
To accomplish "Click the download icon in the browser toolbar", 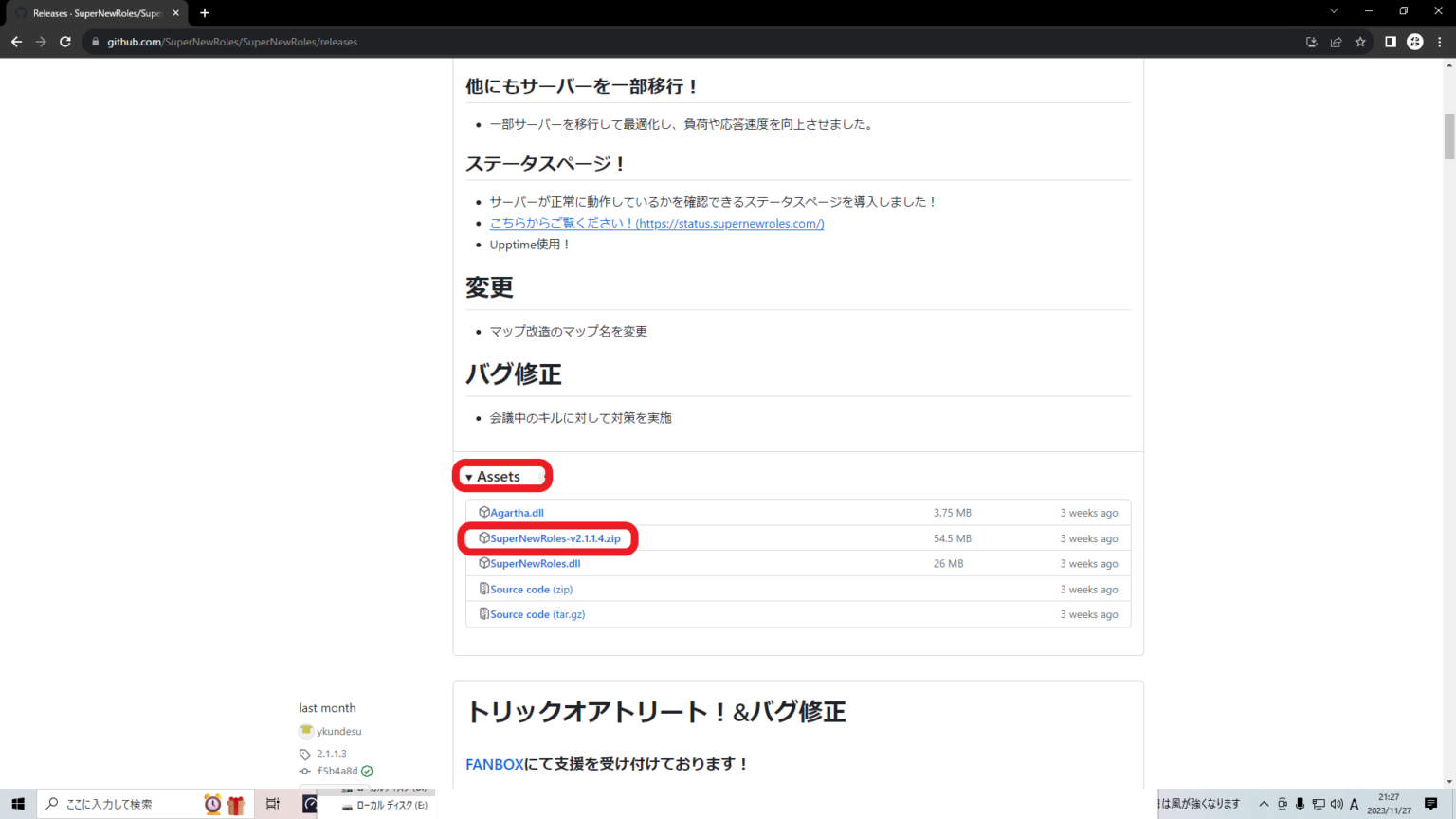I will point(1311,42).
